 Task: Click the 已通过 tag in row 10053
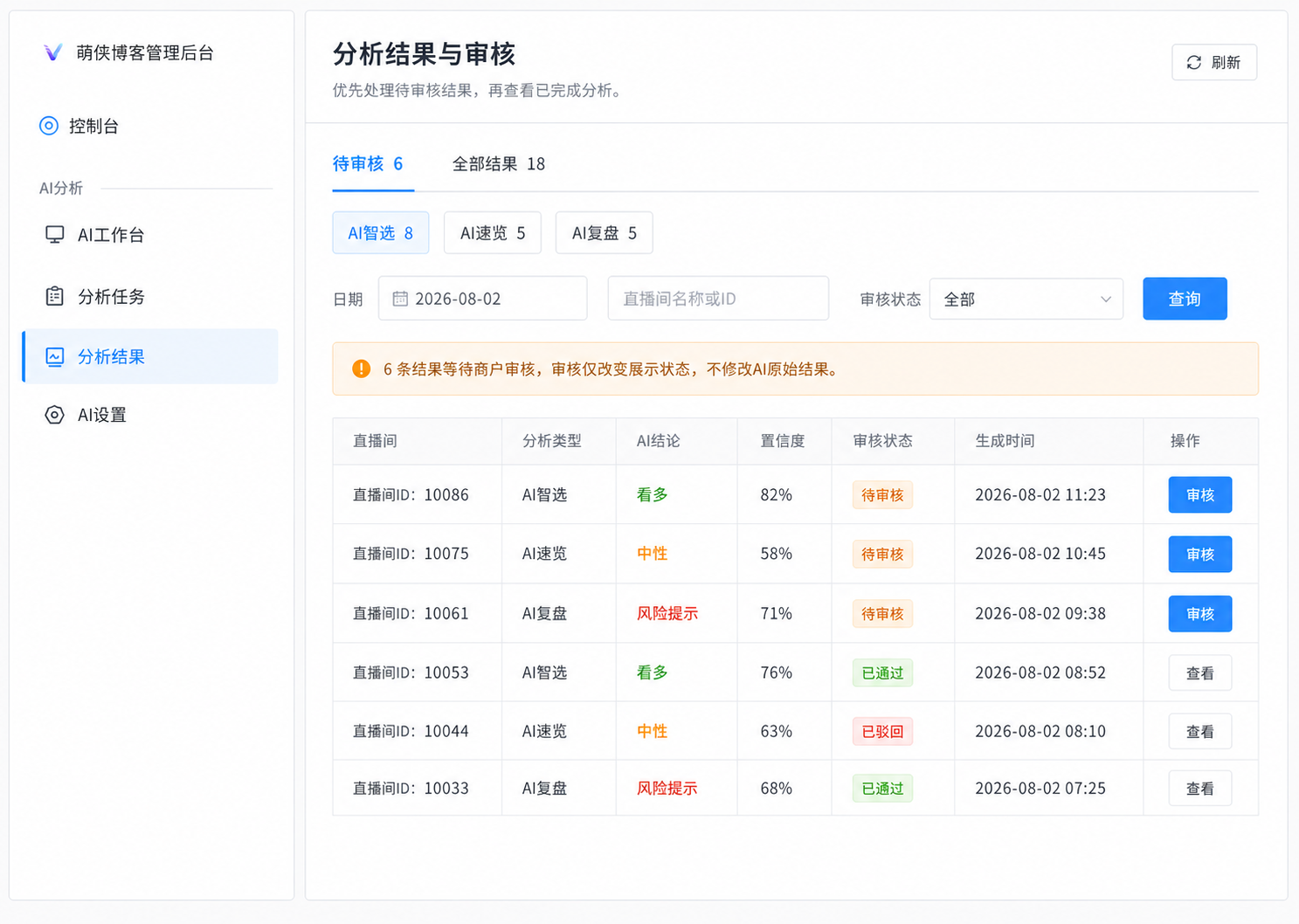(x=882, y=673)
